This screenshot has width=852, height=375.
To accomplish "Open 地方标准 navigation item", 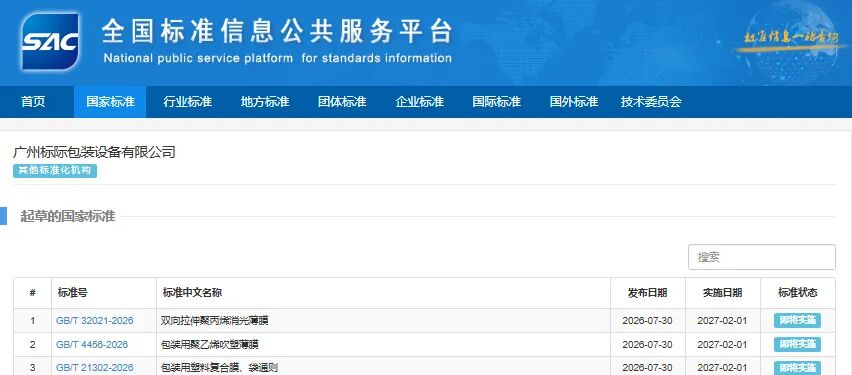I will (x=265, y=102).
